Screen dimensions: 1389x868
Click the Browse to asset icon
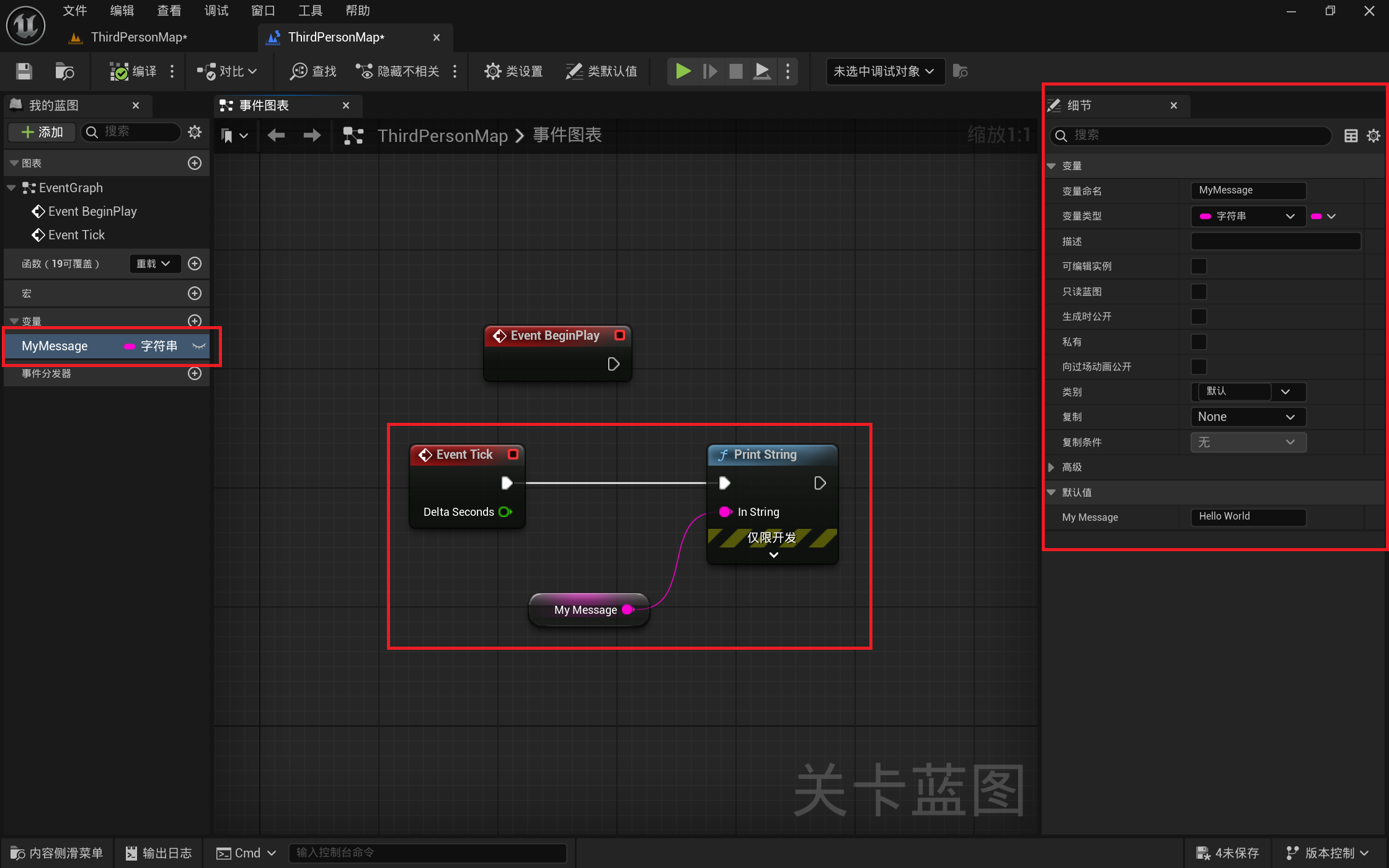coord(64,71)
